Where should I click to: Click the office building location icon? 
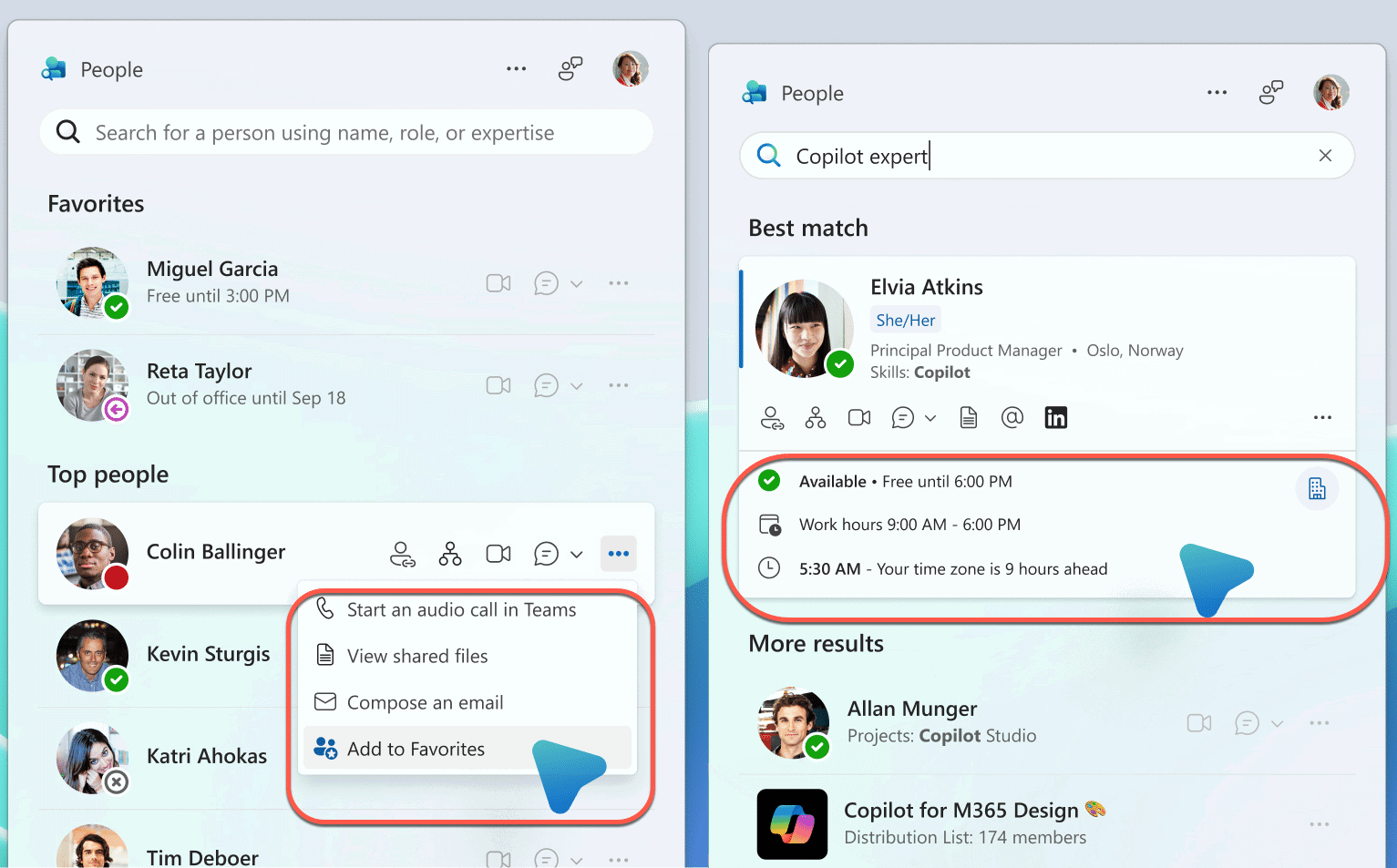(1317, 489)
